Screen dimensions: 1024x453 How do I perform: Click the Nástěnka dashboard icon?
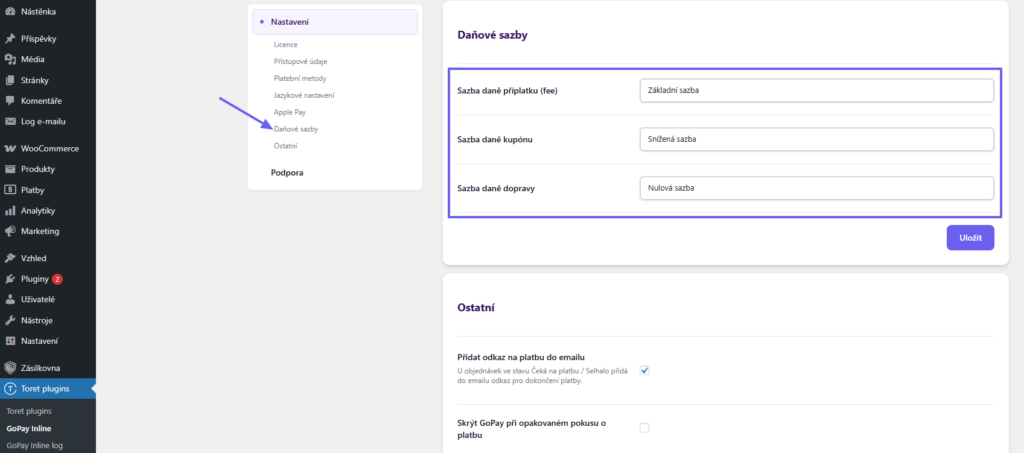(10, 12)
